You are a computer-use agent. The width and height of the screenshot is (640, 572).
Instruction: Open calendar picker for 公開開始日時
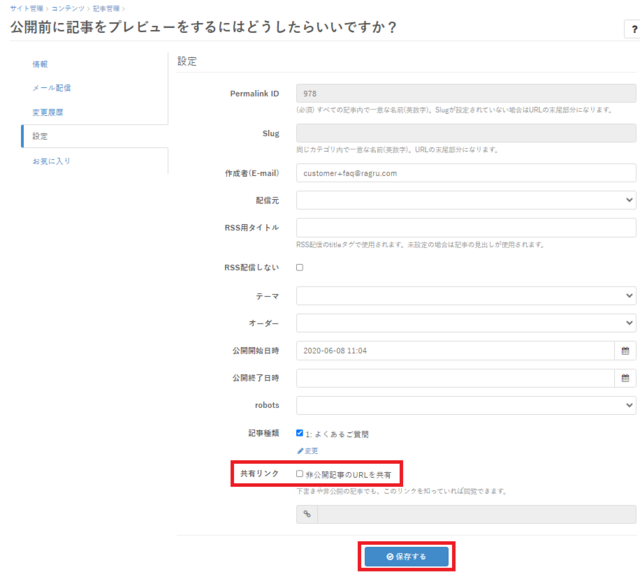coord(625,351)
